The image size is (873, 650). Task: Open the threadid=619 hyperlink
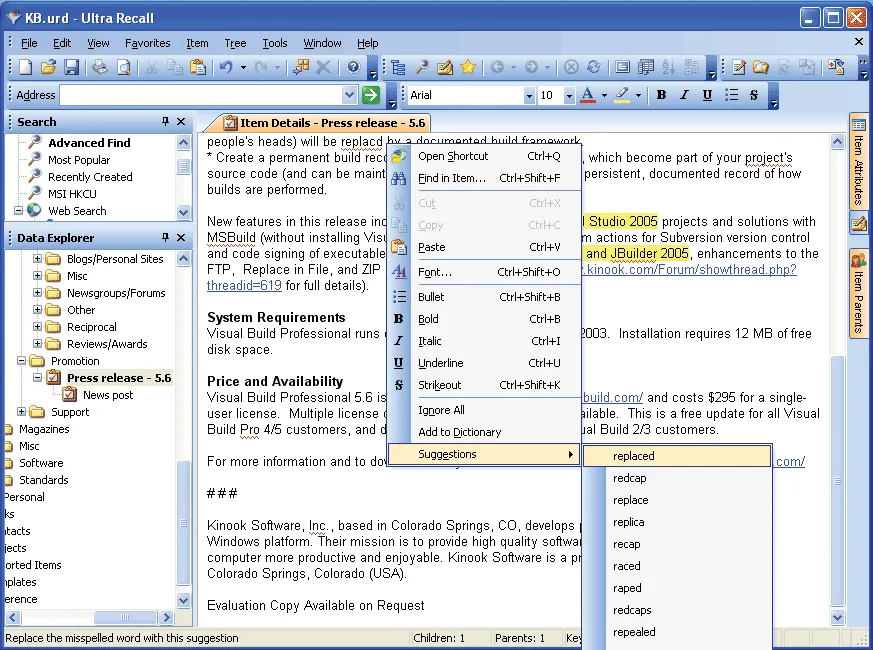pos(244,286)
